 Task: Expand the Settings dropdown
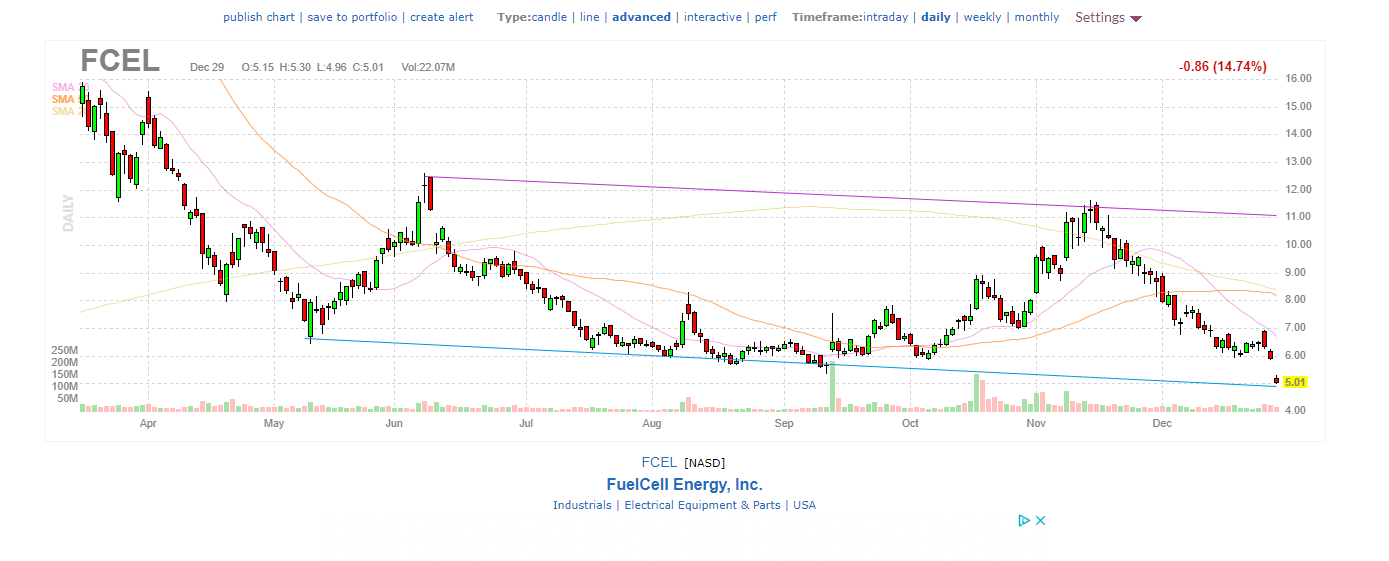pyautogui.click(x=1108, y=17)
